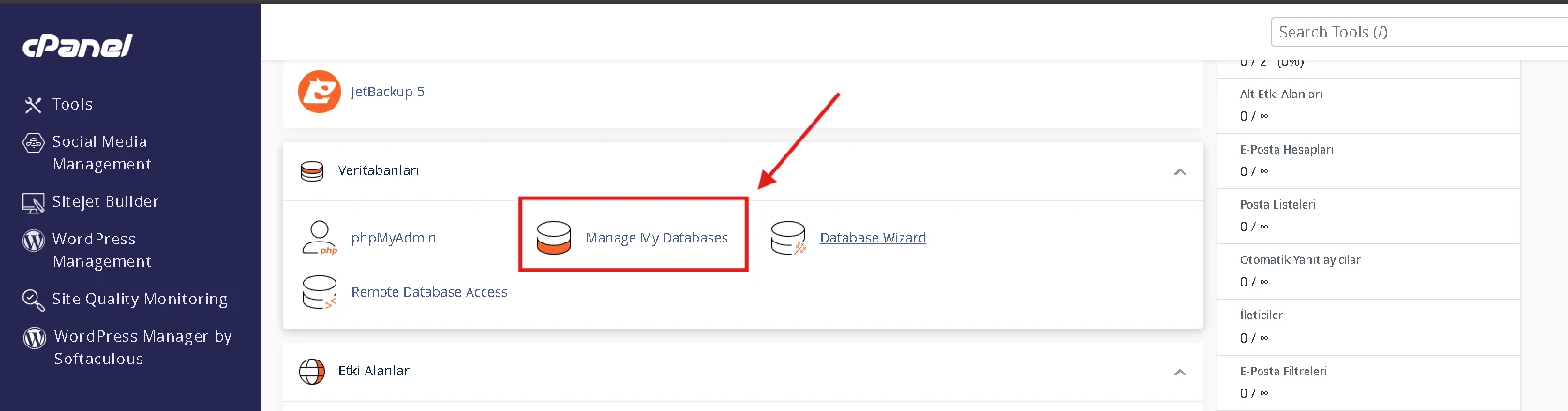Go to WordPress Management
The image size is (1568, 411).
coord(101,250)
